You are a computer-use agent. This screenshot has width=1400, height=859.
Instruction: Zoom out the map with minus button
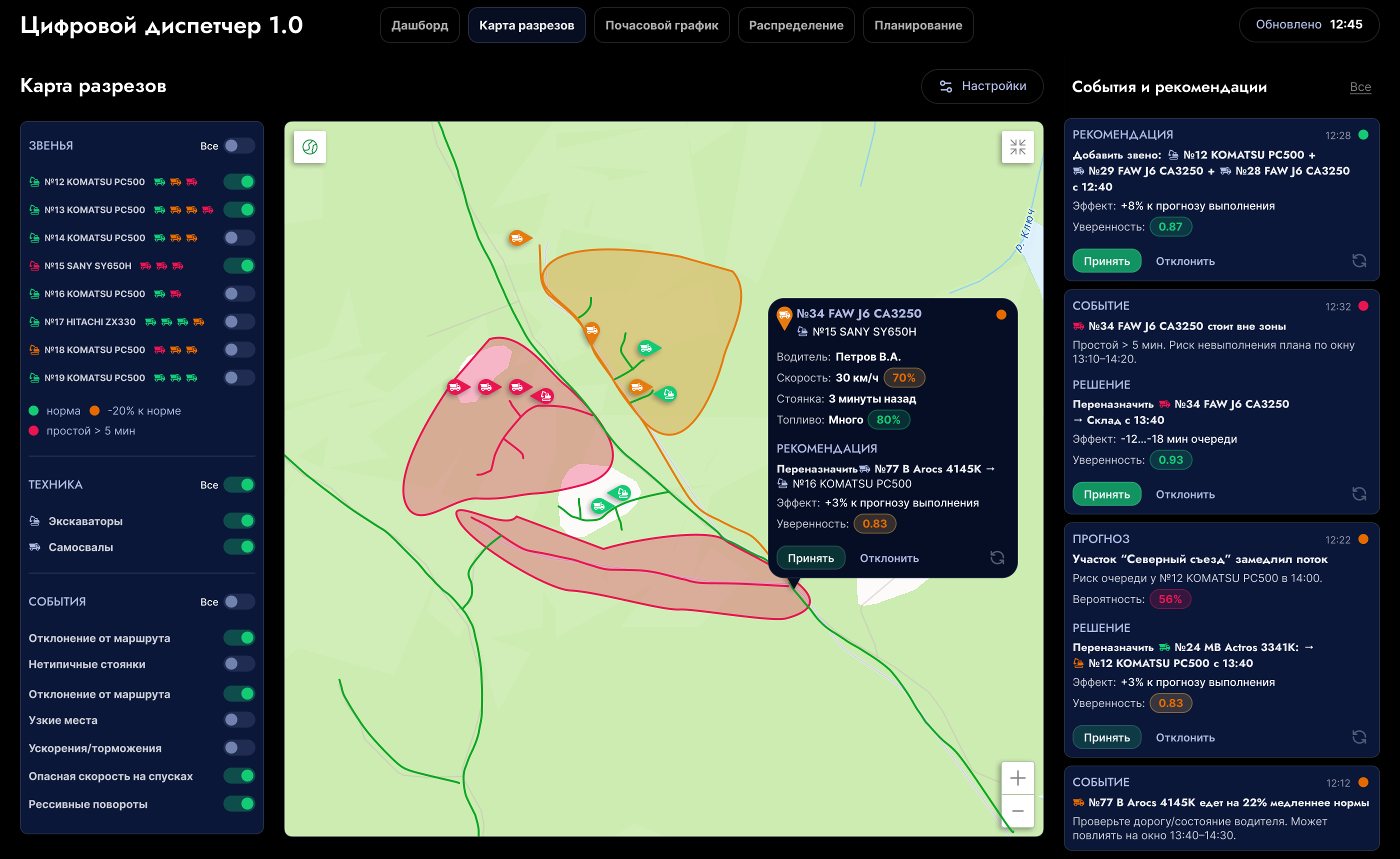click(x=1017, y=810)
